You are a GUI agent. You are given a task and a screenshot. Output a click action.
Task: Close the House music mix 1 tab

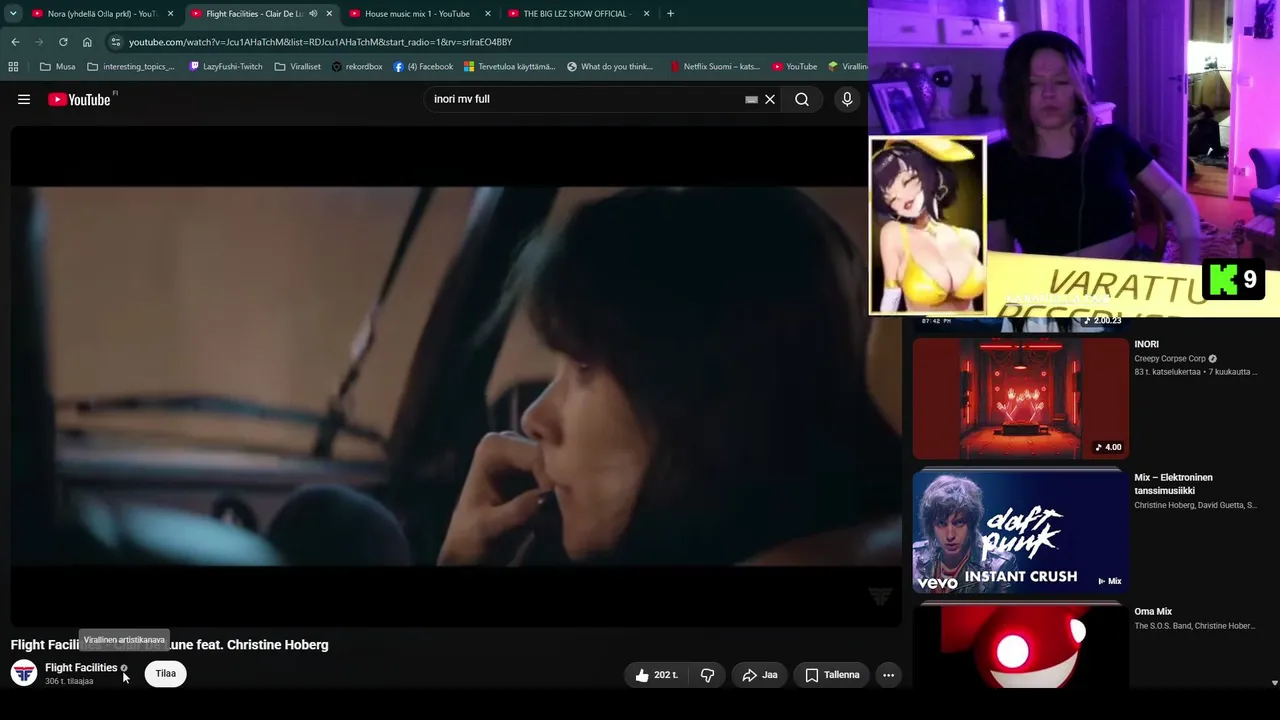(x=488, y=14)
